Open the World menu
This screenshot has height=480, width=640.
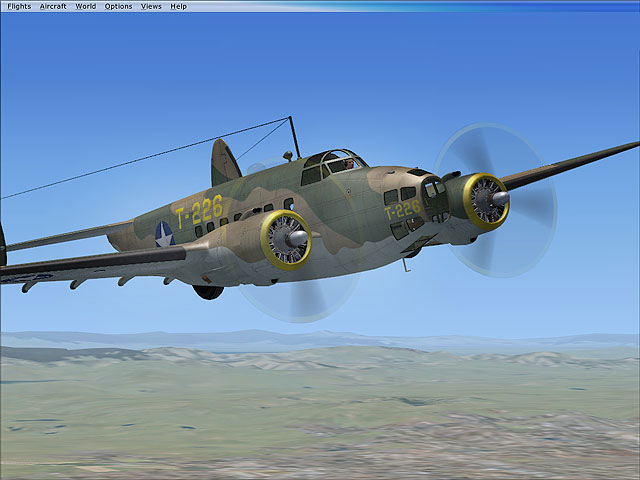coord(86,7)
